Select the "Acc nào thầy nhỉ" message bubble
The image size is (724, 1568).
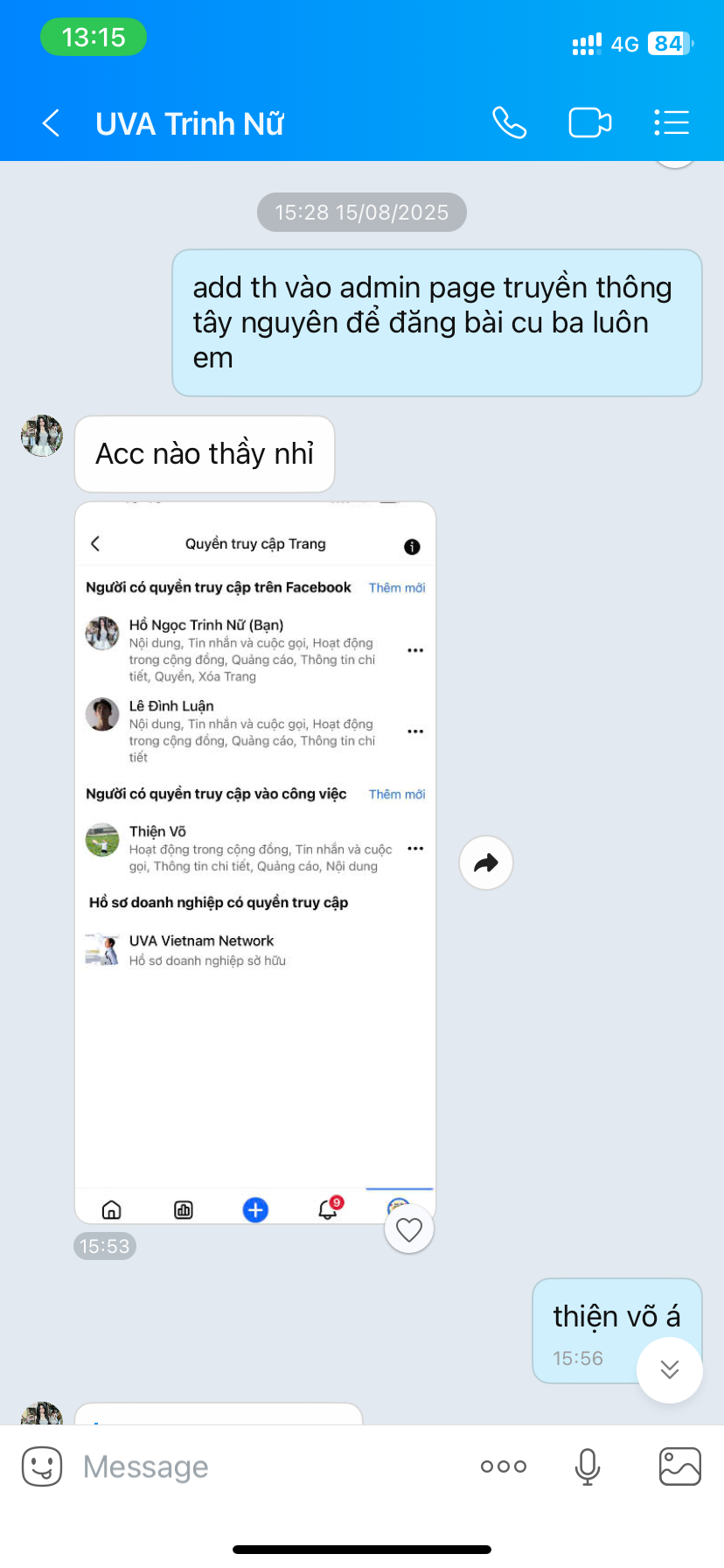click(205, 454)
